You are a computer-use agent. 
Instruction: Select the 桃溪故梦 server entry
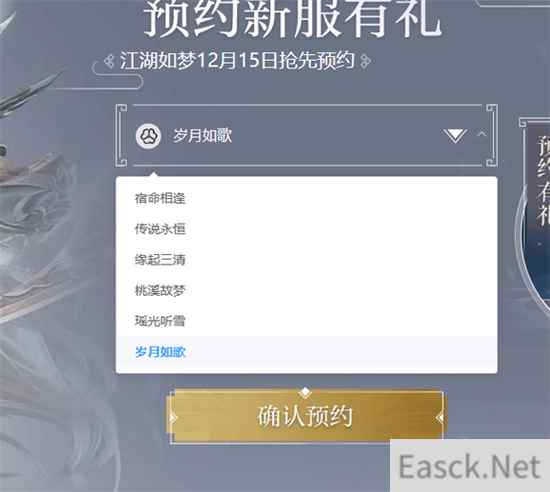[306, 290]
